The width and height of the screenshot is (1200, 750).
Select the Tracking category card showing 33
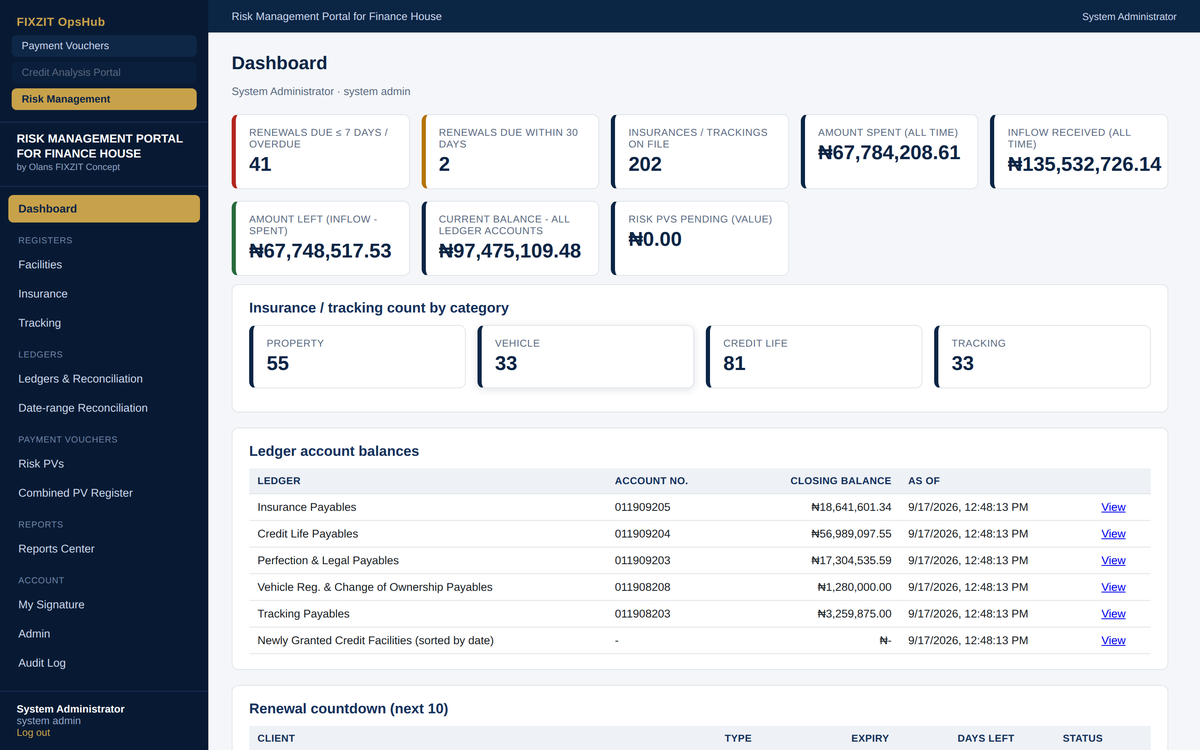point(1042,356)
